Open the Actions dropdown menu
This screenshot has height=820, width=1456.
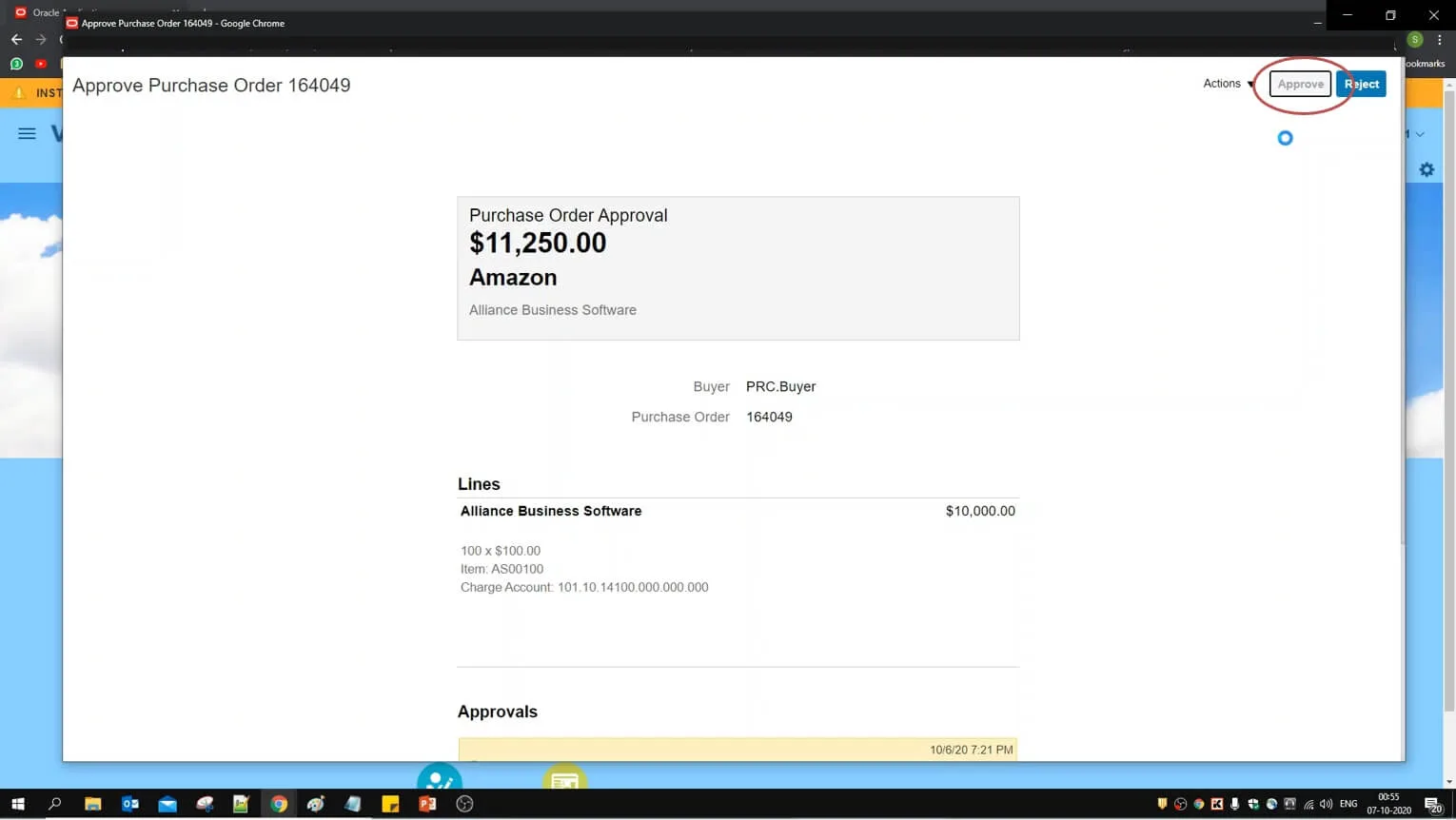pos(1229,84)
